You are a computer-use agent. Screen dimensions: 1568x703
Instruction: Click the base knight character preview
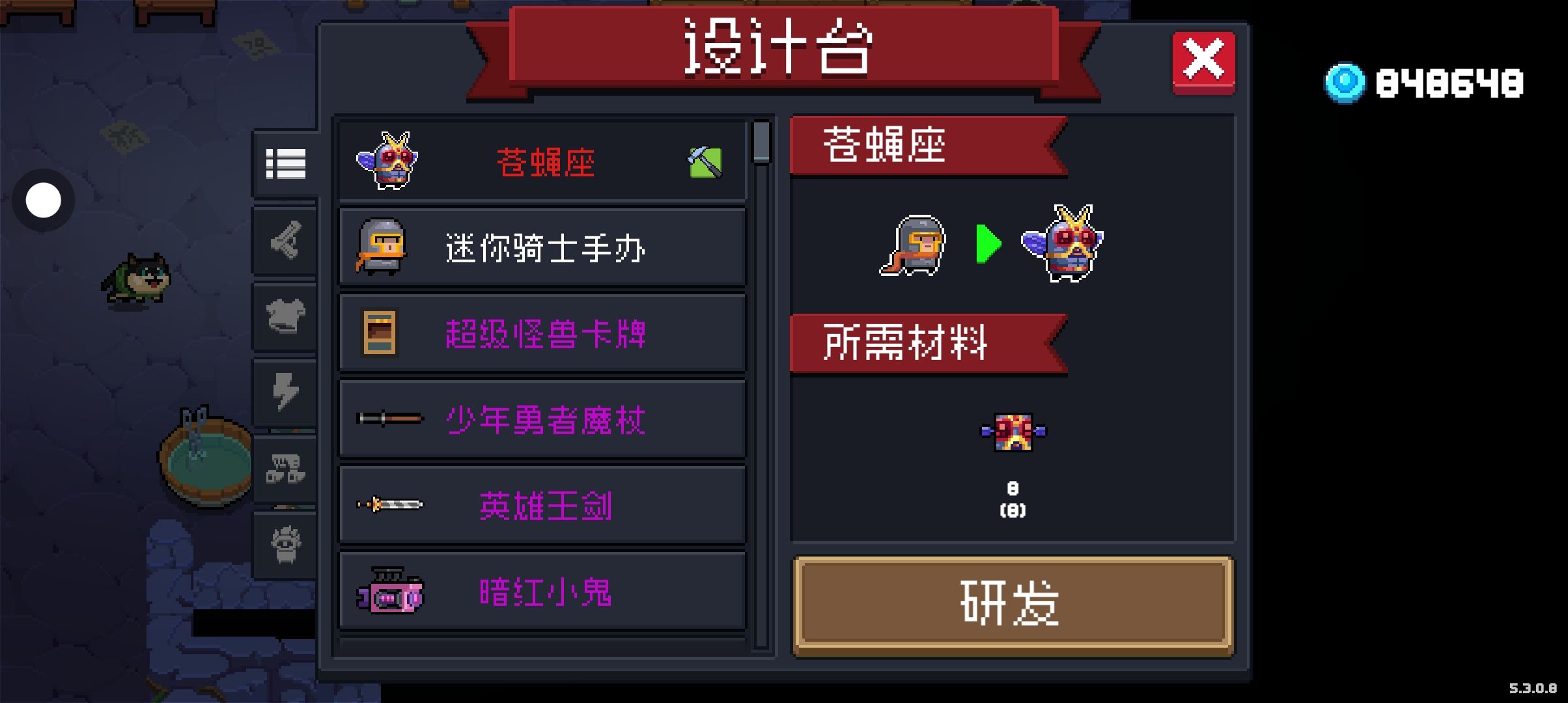[913, 245]
